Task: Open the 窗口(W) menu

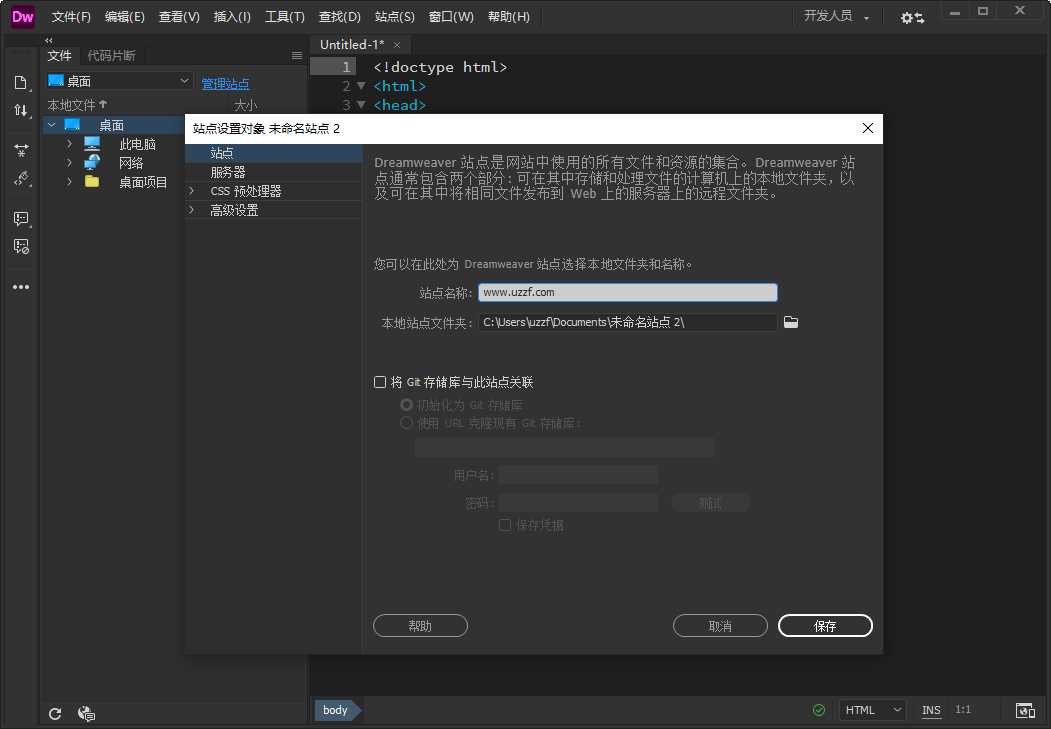Action: point(451,17)
